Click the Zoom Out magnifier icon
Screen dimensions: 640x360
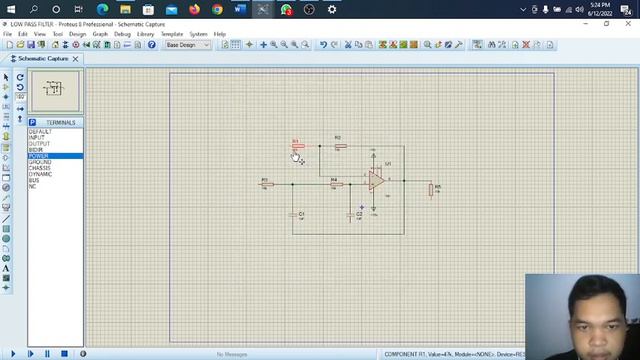pyautogui.click(x=284, y=45)
